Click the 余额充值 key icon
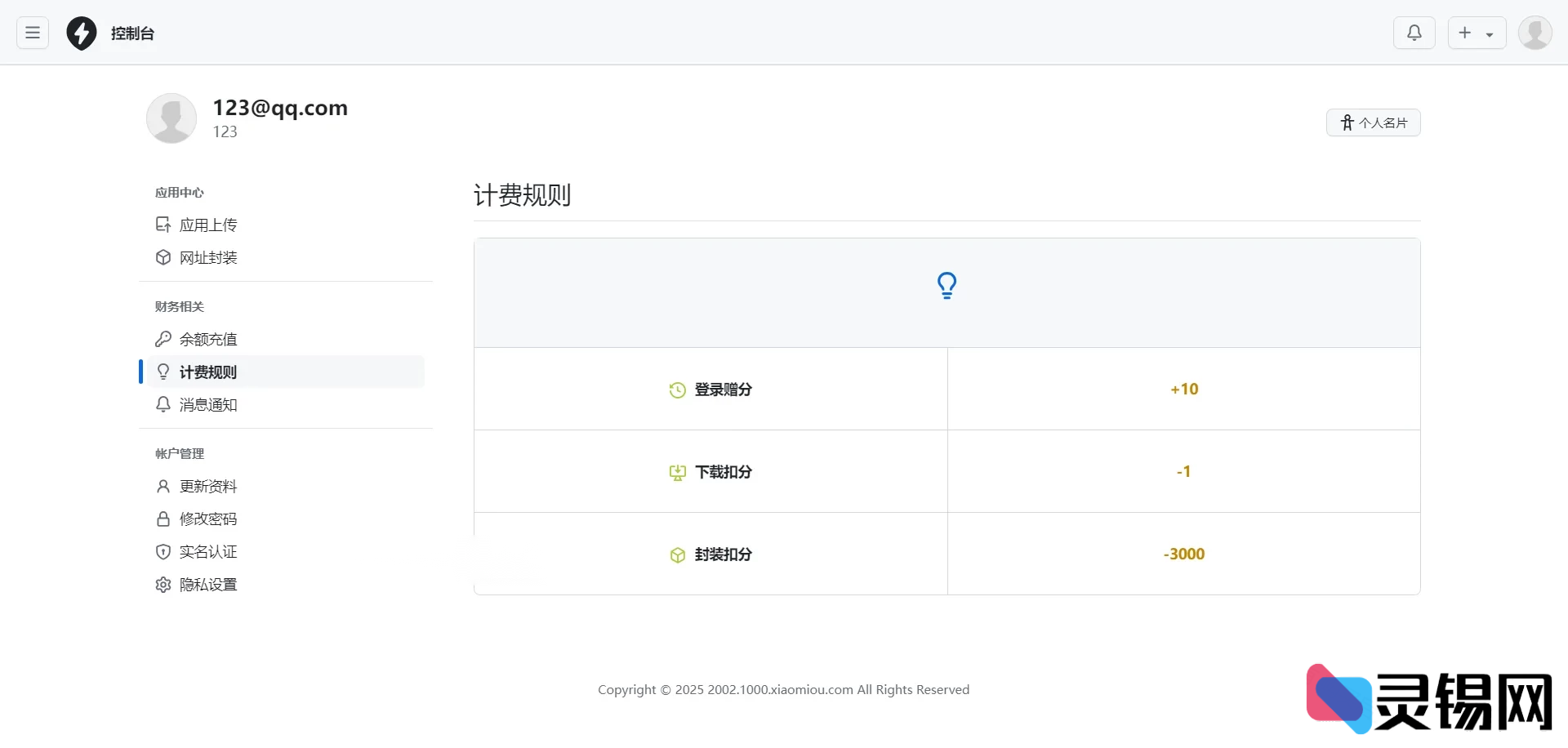The width and height of the screenshot is (1568, 748). (163, 338)
